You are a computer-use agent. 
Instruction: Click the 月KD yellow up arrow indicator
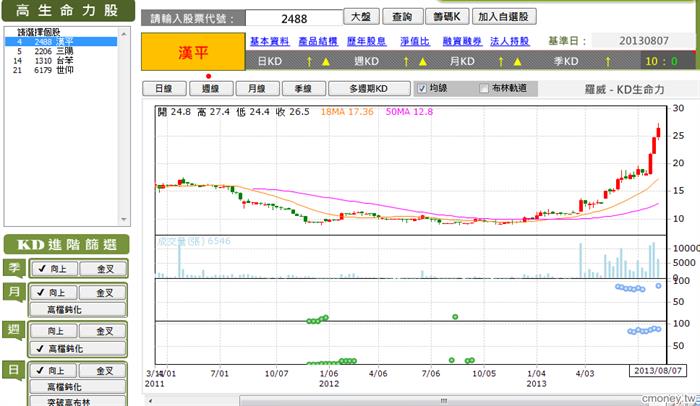click(x=501, y=61)
